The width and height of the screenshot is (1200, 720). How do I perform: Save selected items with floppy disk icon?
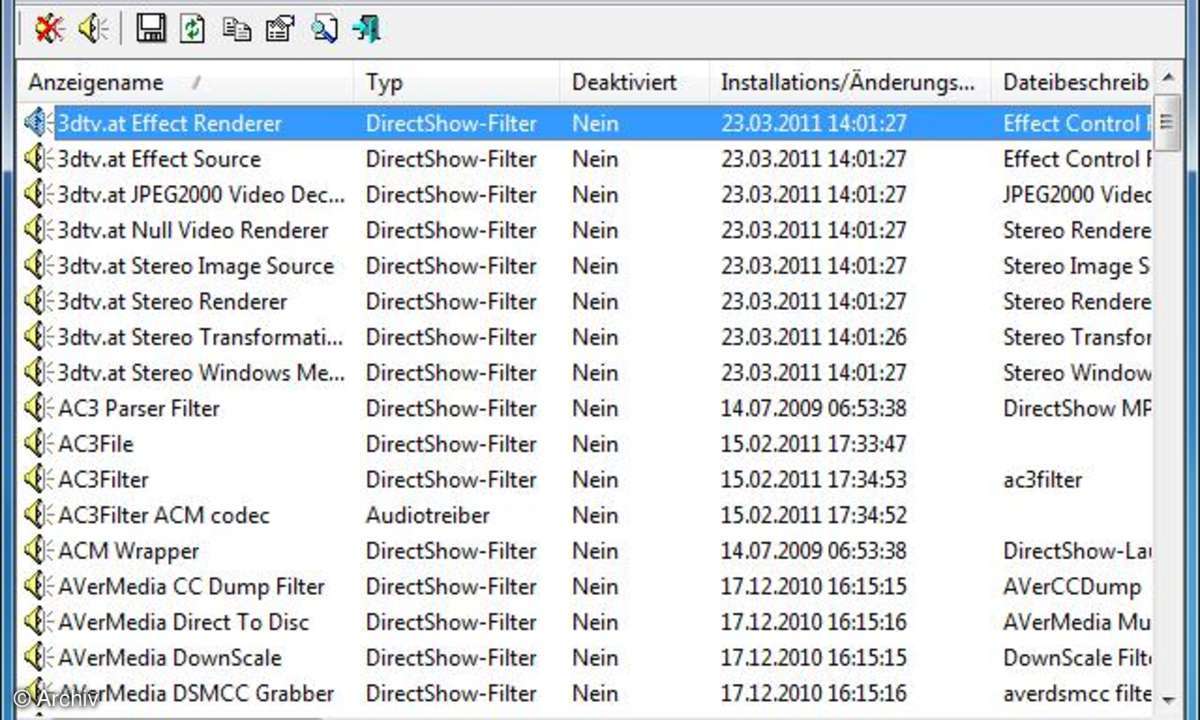click(151, 29)
